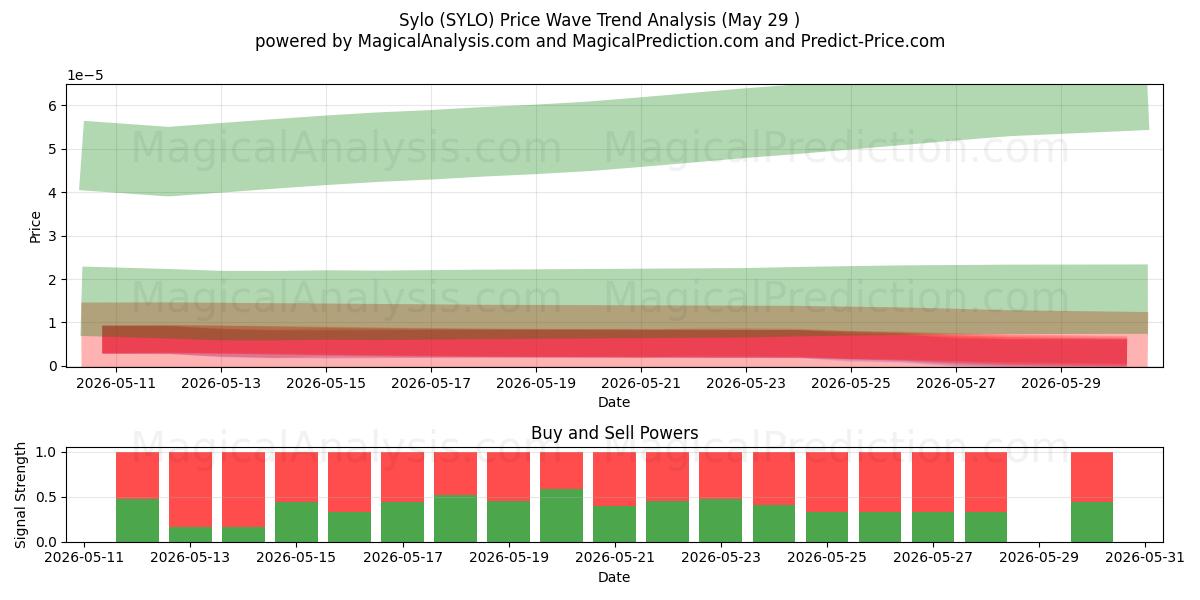This screenshot has width=1200, height=600.
Task: Click bar chart x-tick '2026-05-13'
Action: 191,557
